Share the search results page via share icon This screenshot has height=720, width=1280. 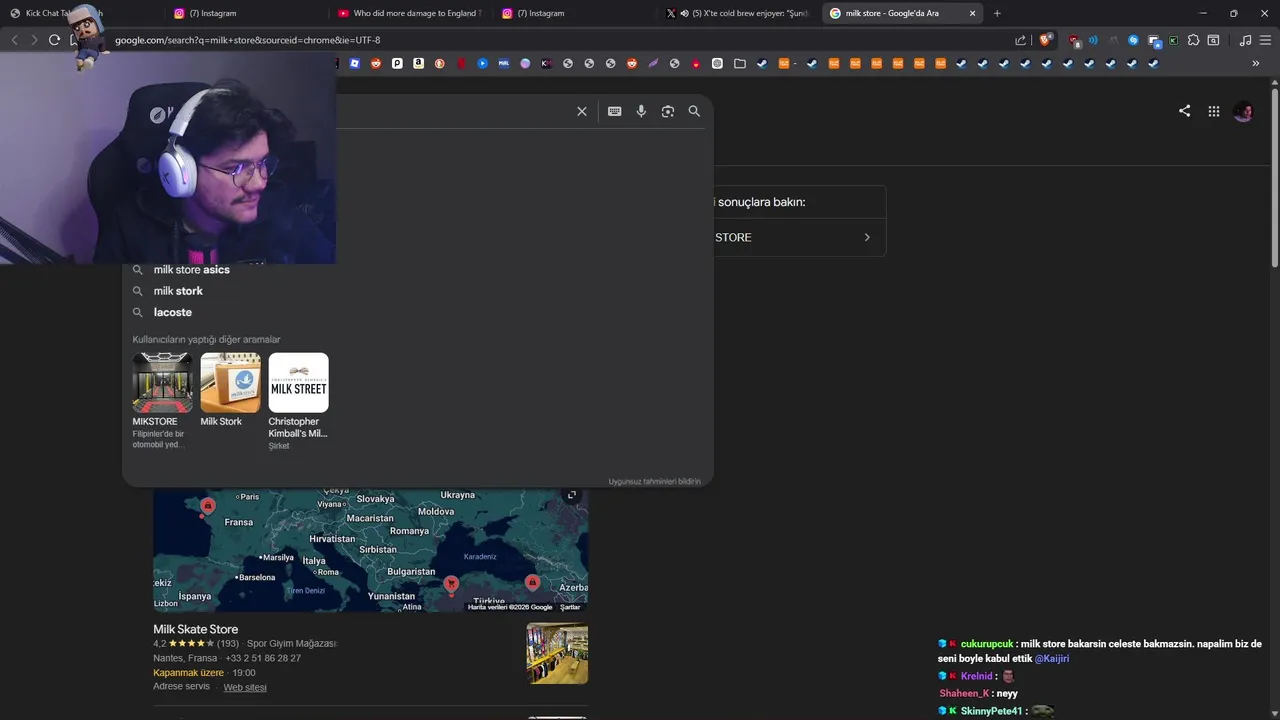(1184, 111)
